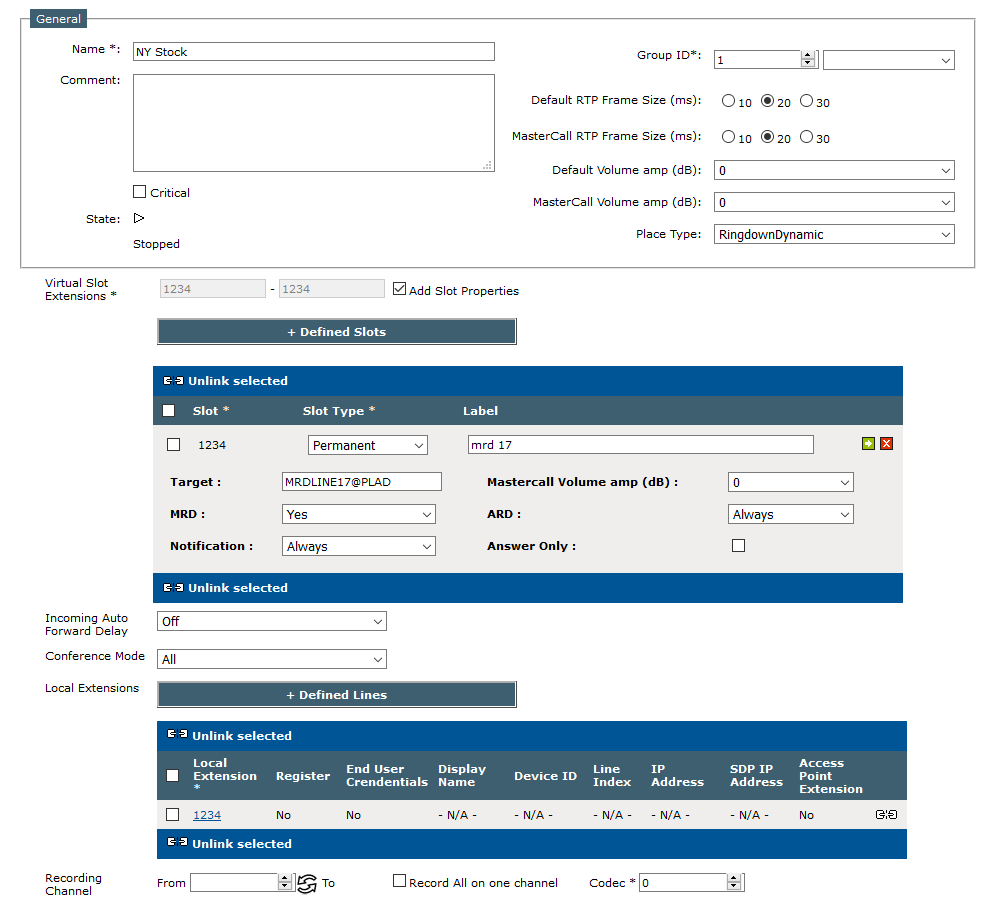Click link icon at end of 1234 extension row

pos(885,814)
